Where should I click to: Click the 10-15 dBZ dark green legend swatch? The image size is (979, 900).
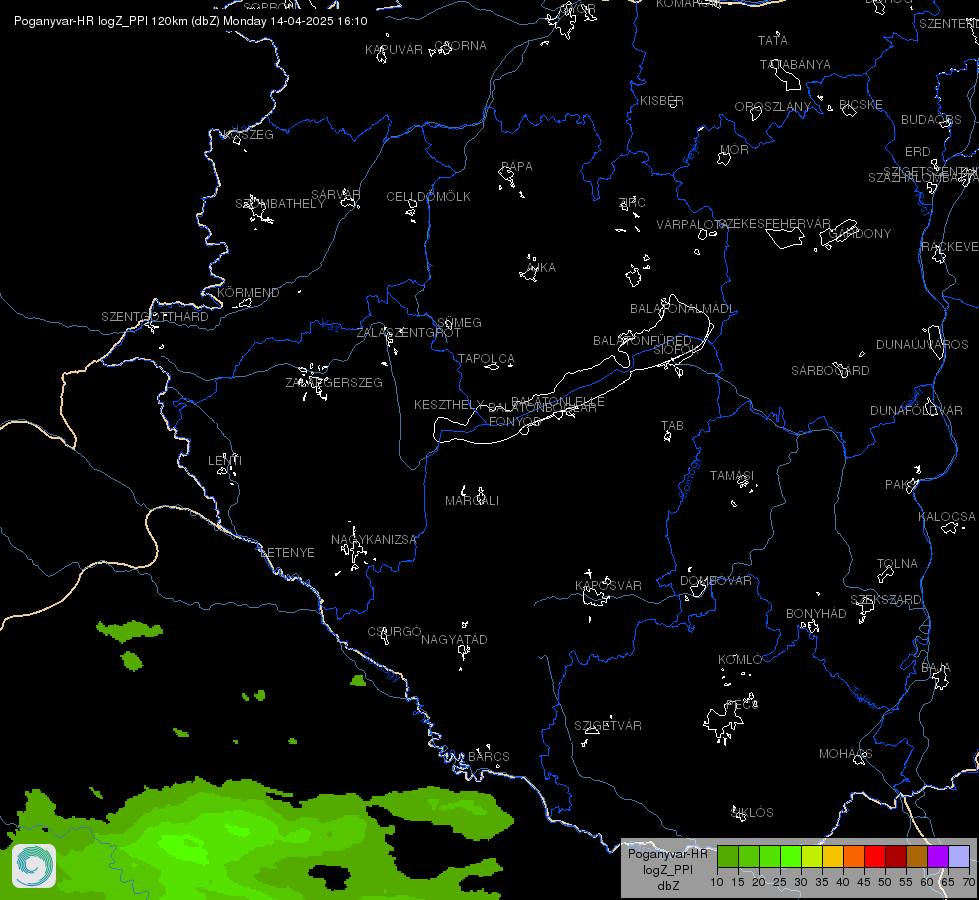pyautogui.click(x=727, y=856)
